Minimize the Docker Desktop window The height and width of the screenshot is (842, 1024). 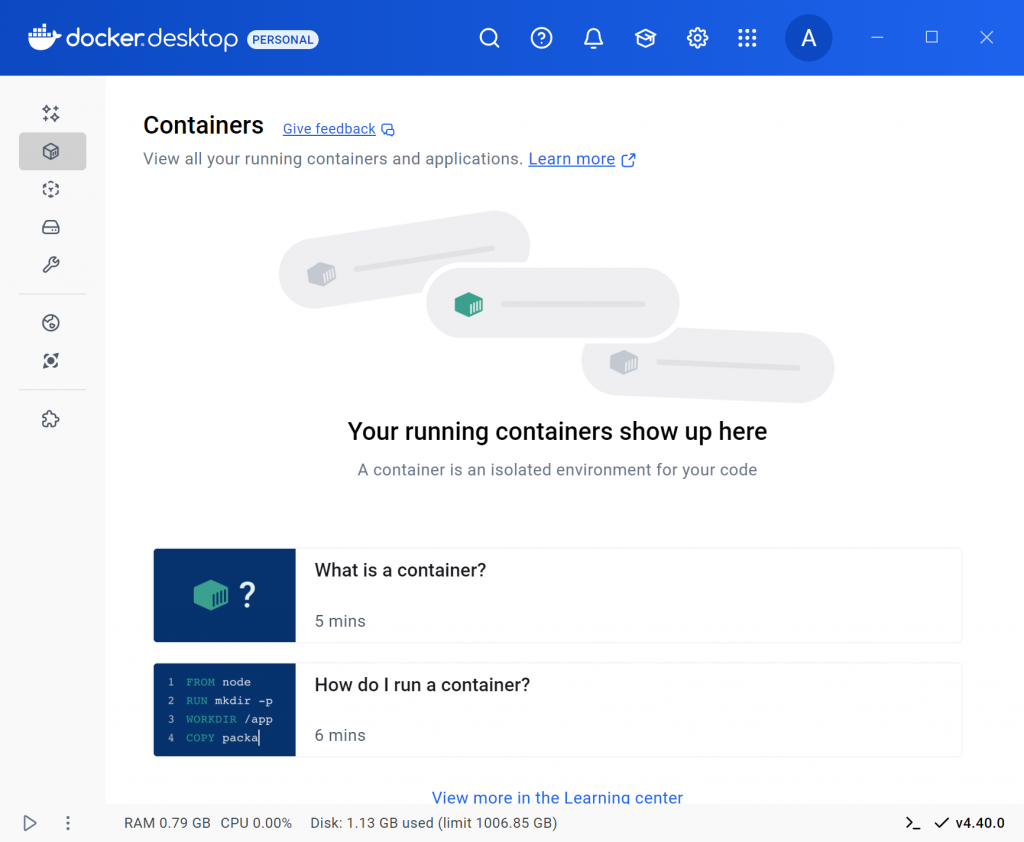pyautogui.click(x=877, y=38)
